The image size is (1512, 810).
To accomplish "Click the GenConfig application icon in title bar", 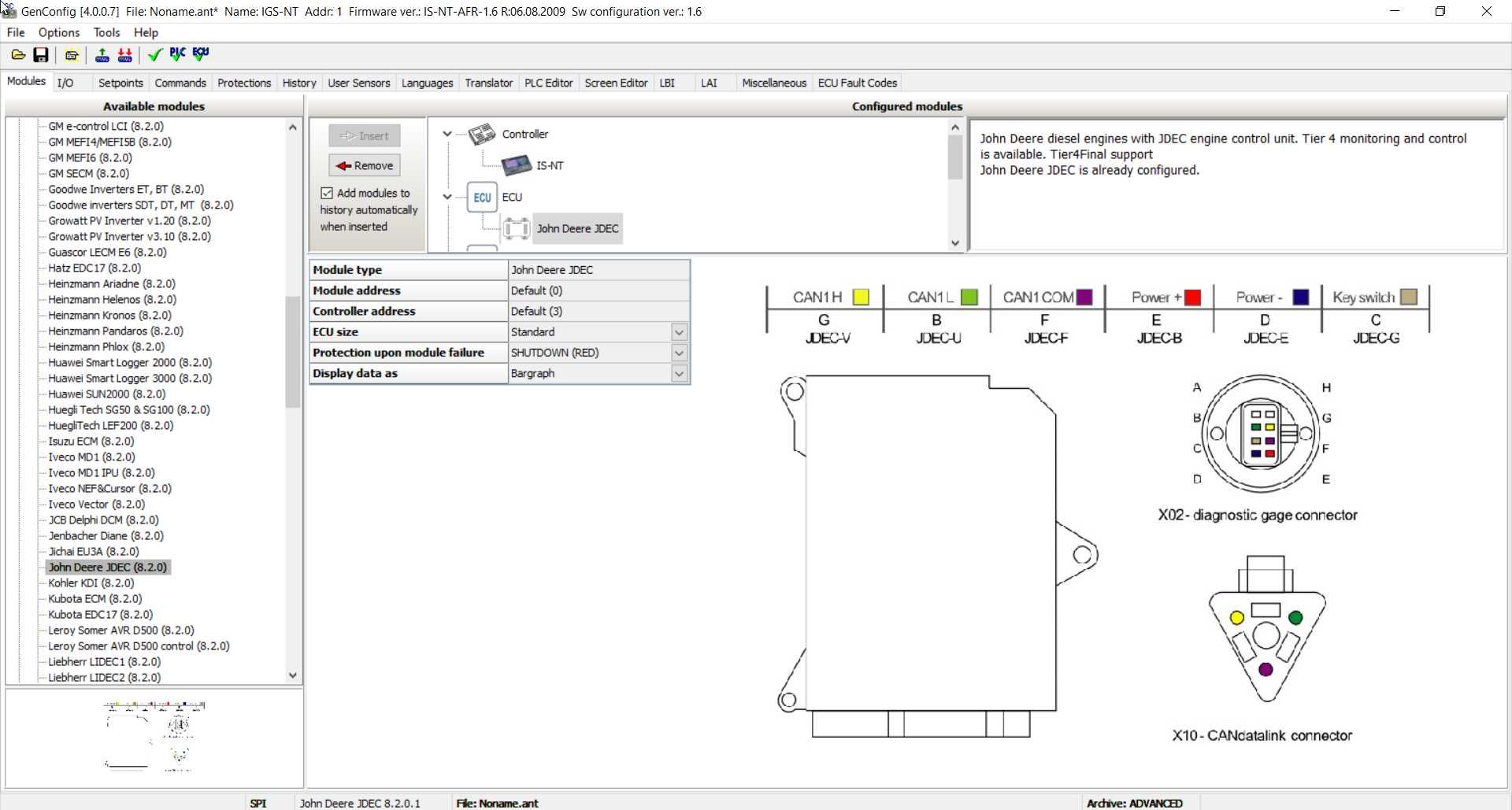I will click(x=9, y=10).
